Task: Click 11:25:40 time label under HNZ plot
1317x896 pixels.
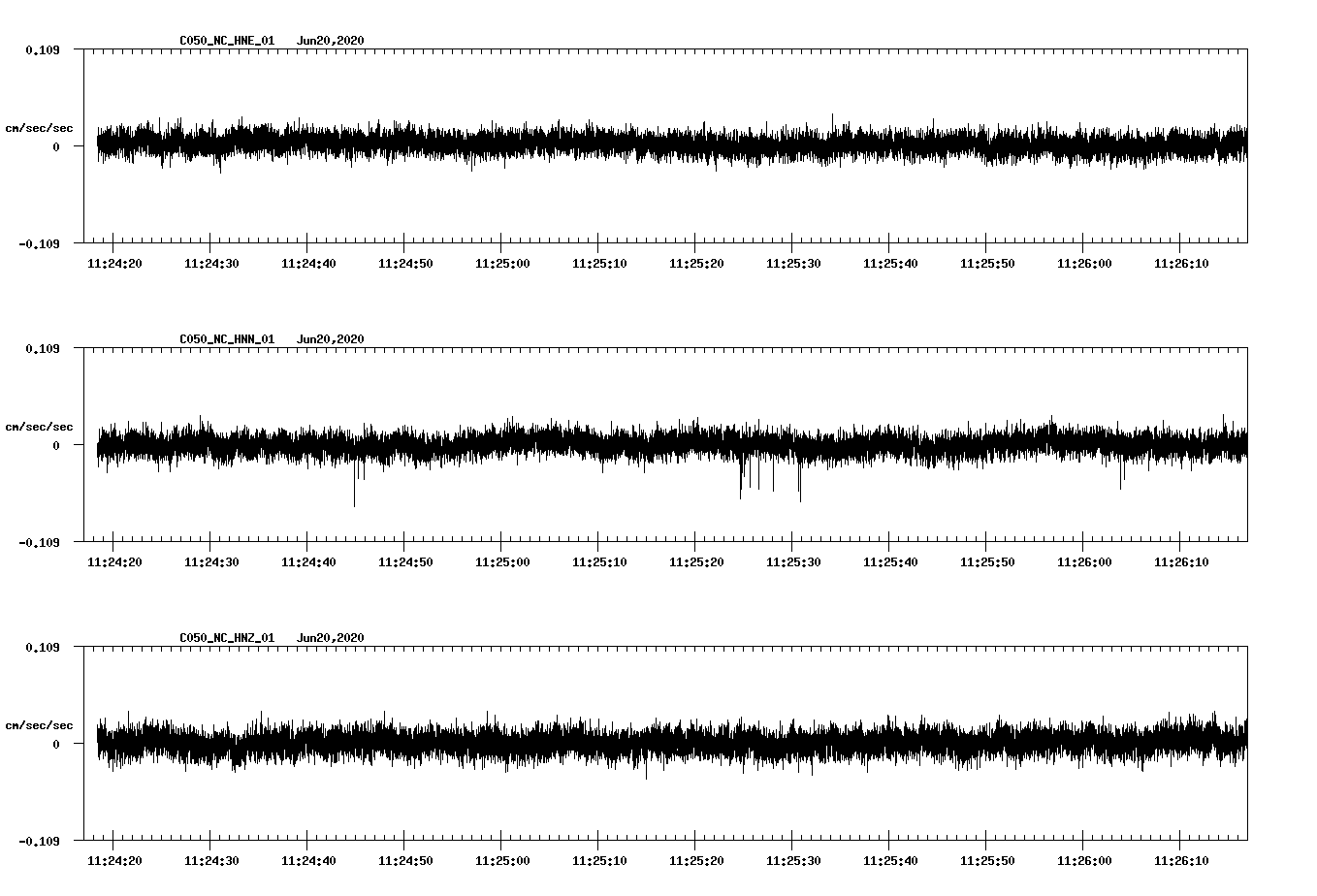Action: (890, 861)
